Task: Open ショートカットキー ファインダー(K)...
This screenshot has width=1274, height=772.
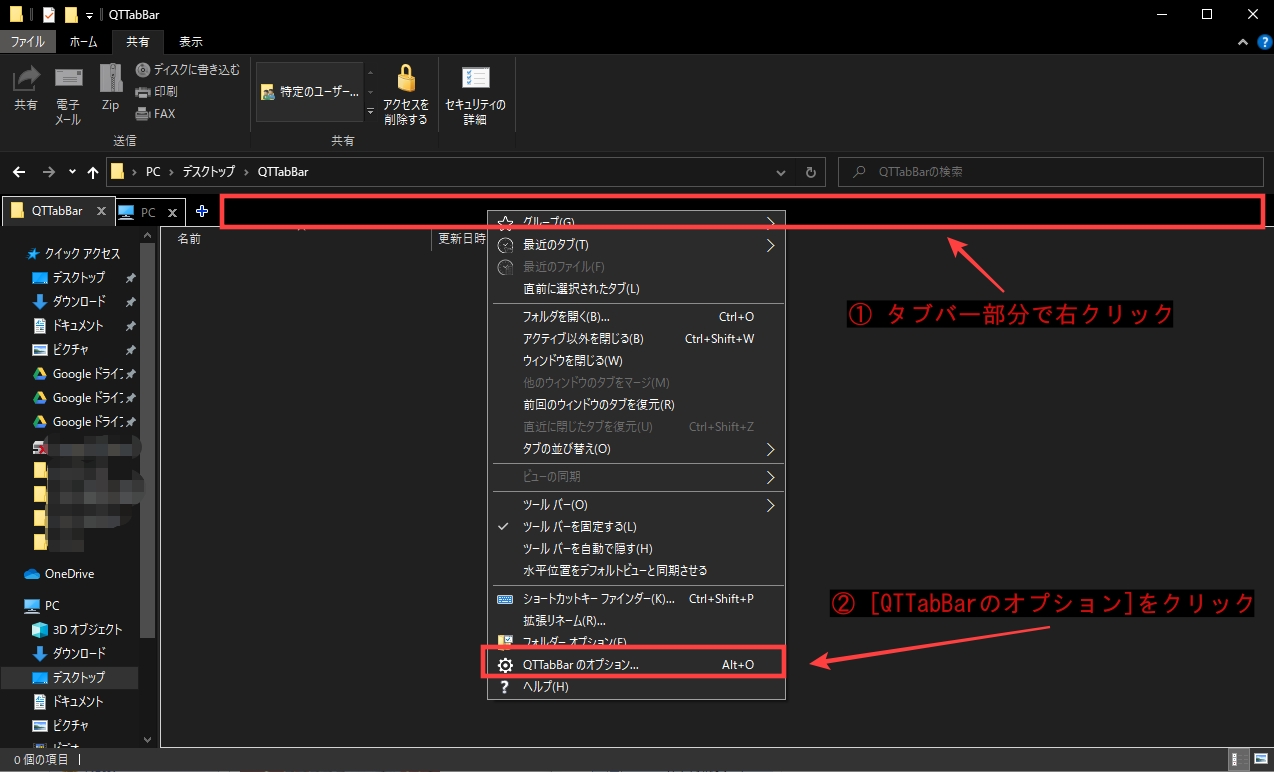Action: tap(636, 599)
